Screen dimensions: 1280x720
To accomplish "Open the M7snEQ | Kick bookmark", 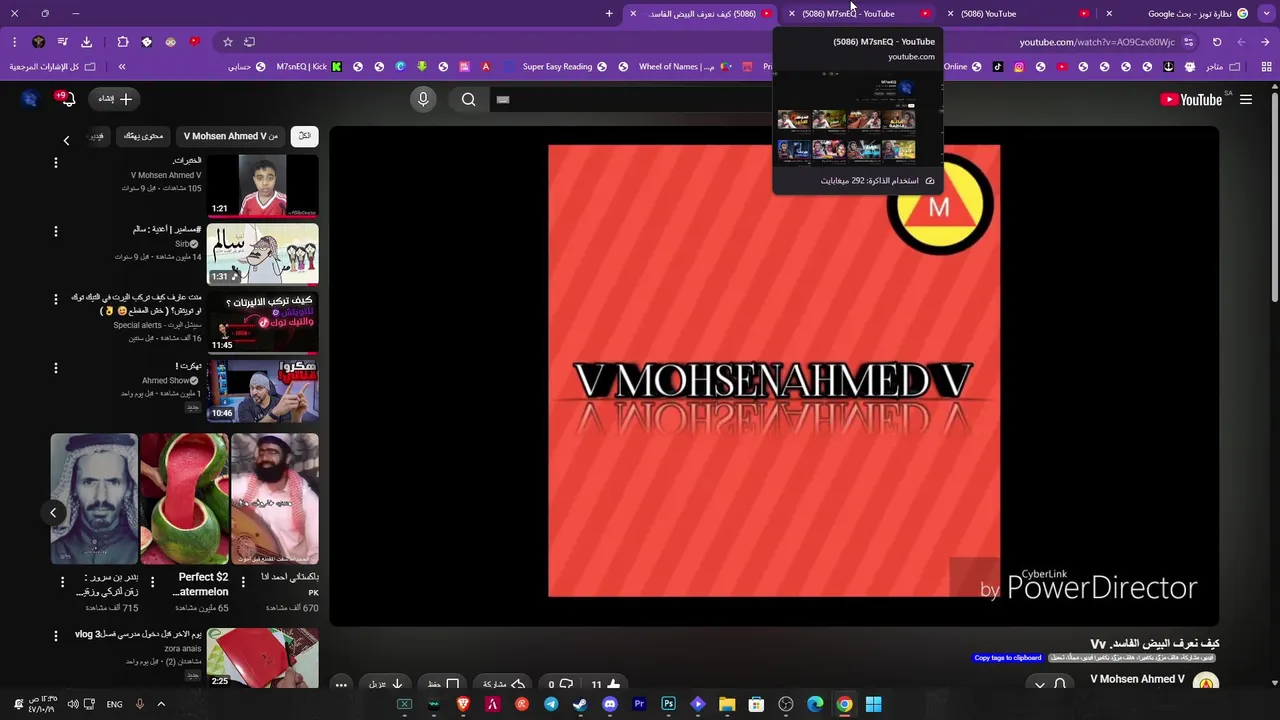I will pyautogui.click(x=309, y=67).
